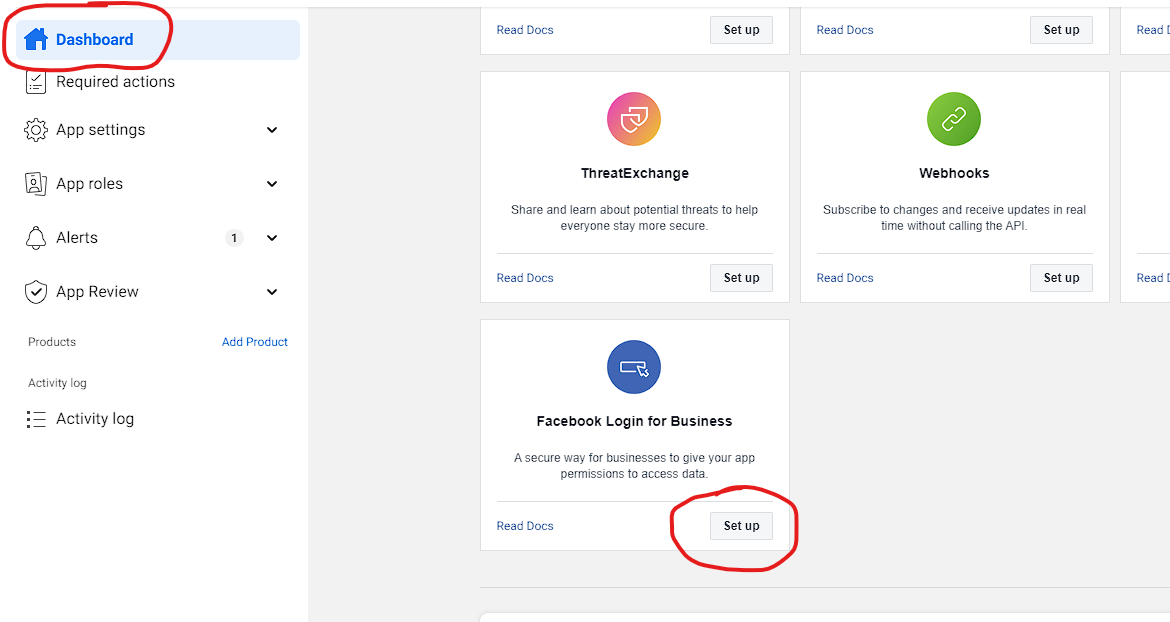
Task: Click Set up above the Webhooks card
Action: tap(1061, 30)
